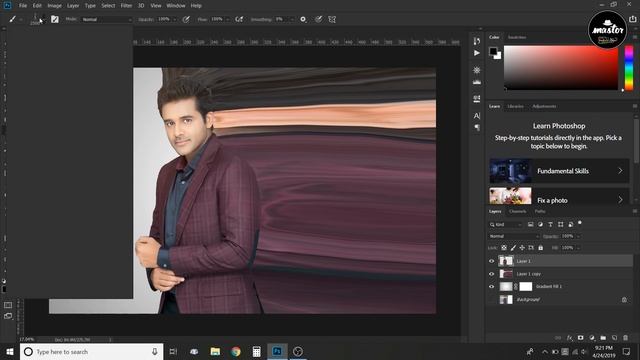Create new fill or adjustment layer icon
640x360 pixels.
pos(592,338)
